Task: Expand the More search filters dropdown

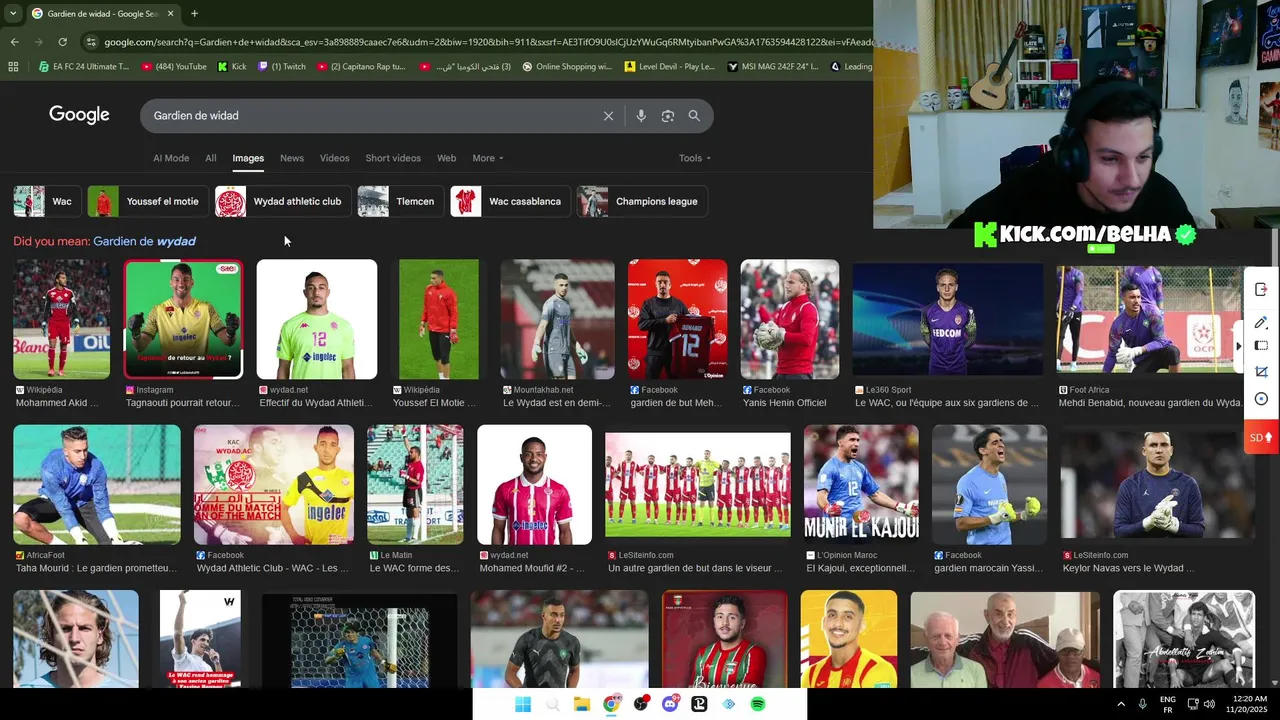Action: (488, 158)
